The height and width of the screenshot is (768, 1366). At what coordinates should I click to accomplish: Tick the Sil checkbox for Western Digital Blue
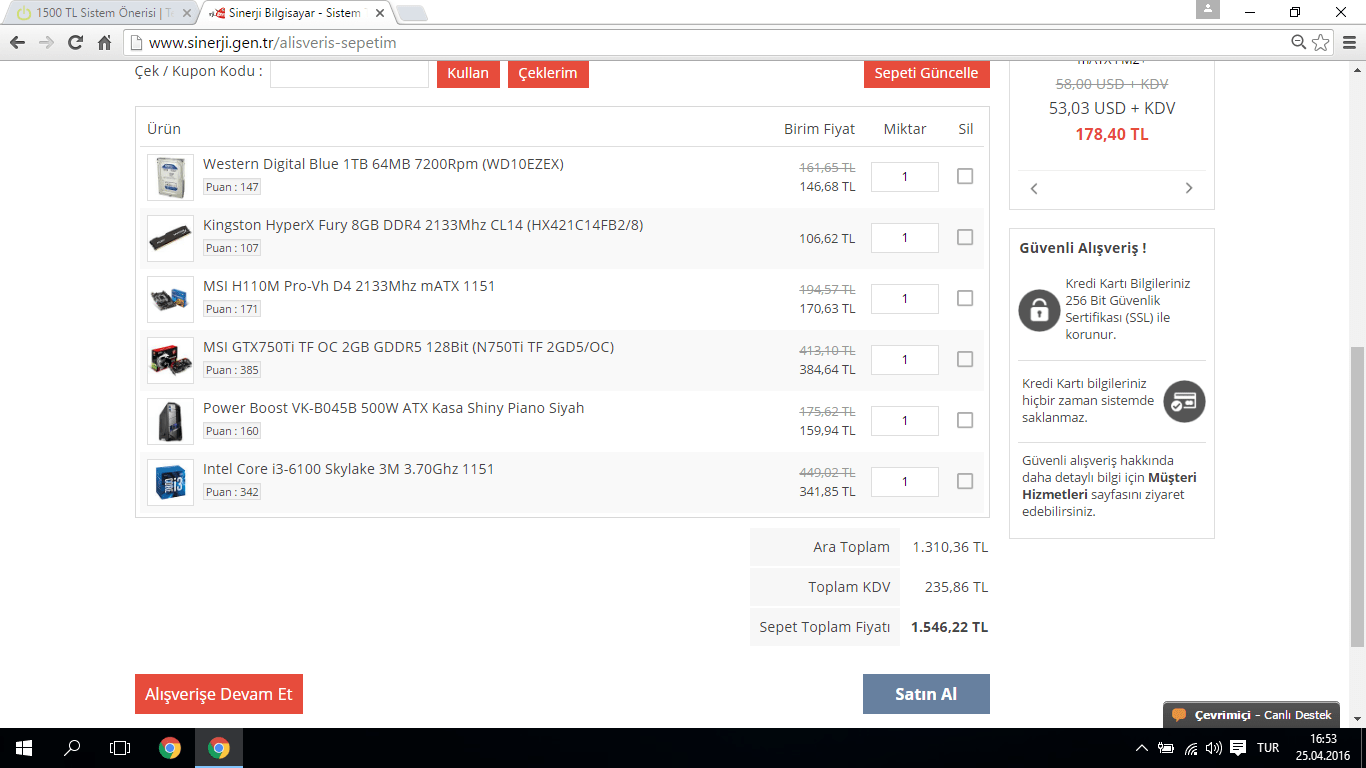(x=965, y=176)
